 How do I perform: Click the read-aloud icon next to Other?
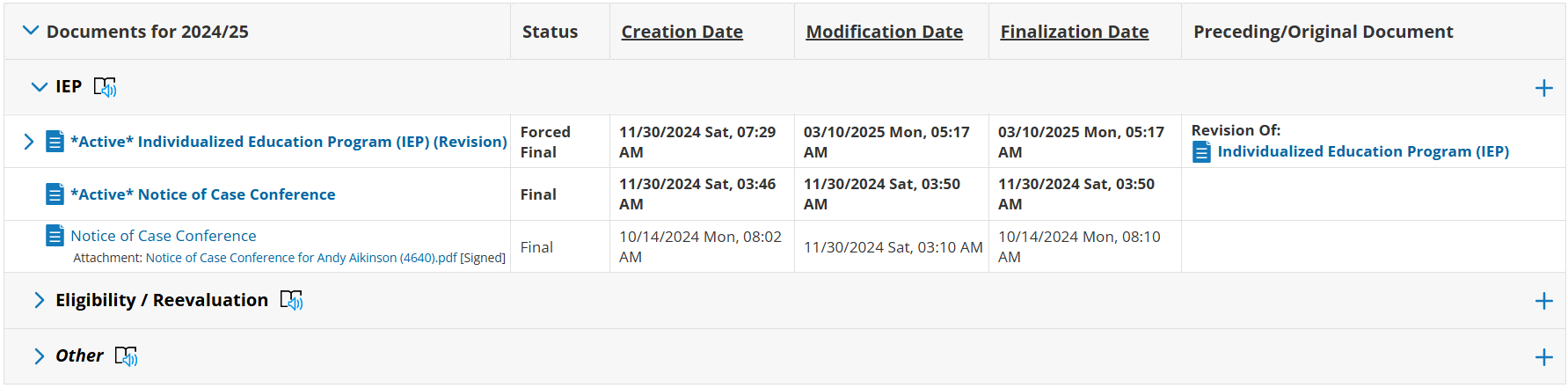[x=126, y=356]
